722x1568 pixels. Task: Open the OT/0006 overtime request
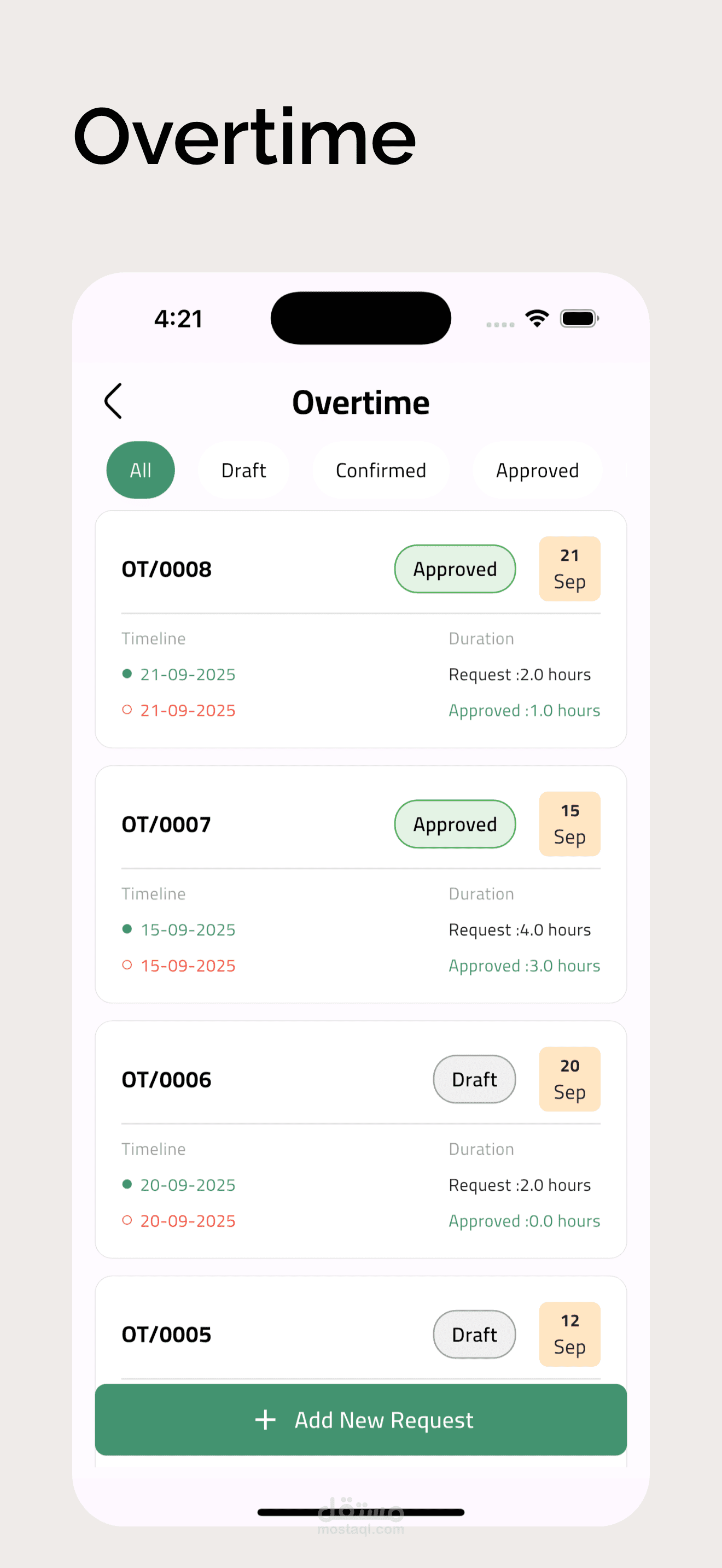[166, 1079]
